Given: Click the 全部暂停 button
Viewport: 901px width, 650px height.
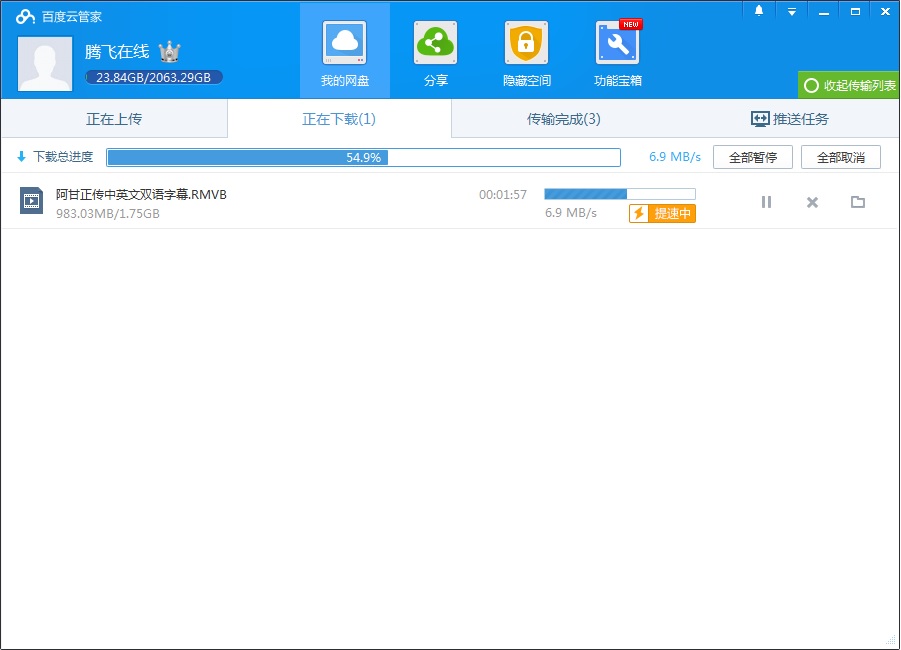Looking at the screenshot, I should [x=752, y=157].
